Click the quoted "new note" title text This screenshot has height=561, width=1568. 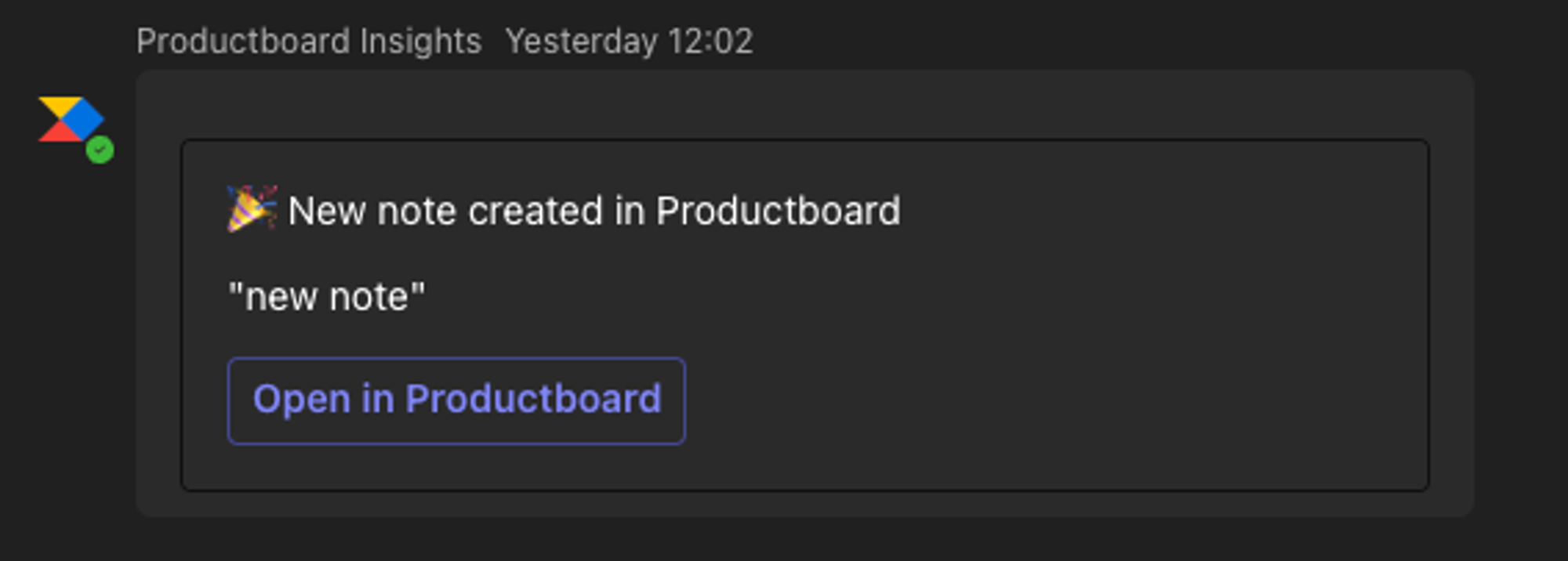(x=326, y=296)
